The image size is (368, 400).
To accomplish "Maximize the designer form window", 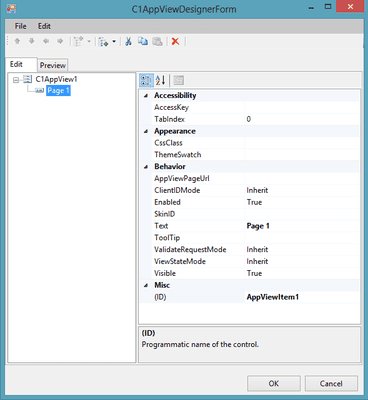I will tap(328, 7).
